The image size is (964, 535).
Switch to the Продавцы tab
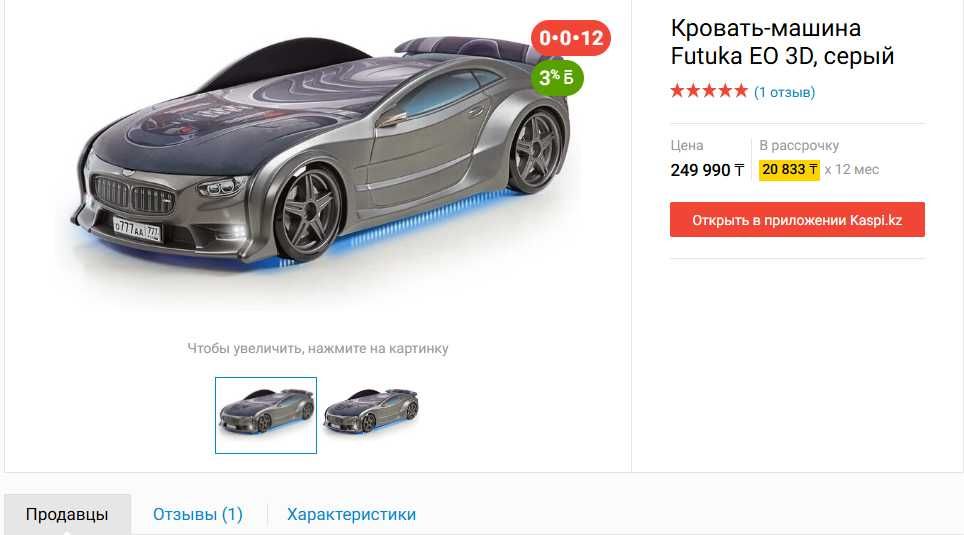pos(67,514)
